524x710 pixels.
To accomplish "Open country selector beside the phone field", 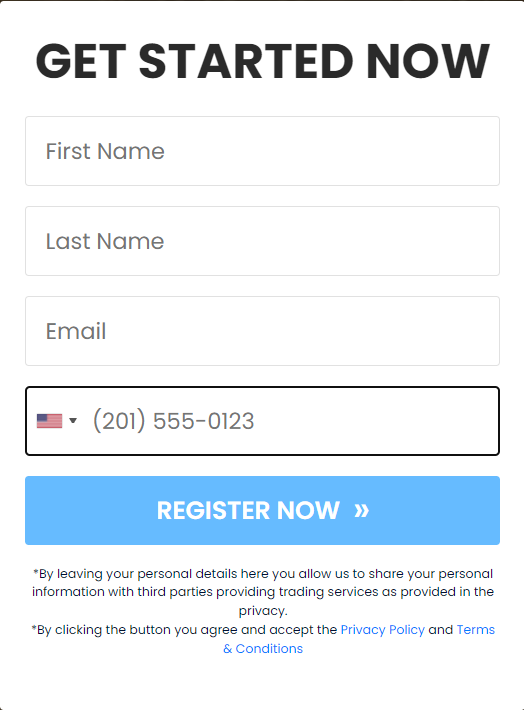I will click(x=57, y=421).
